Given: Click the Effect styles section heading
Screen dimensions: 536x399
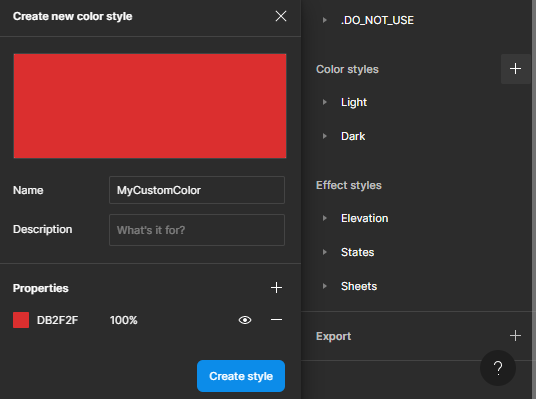Looking at the screenshot, I should (x=348, y=185).
